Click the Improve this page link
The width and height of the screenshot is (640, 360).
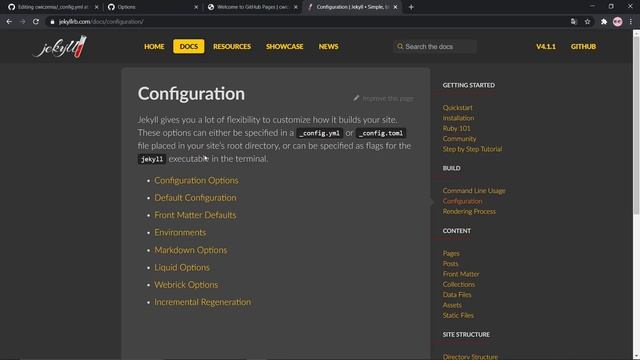click(x=388, y=98)
